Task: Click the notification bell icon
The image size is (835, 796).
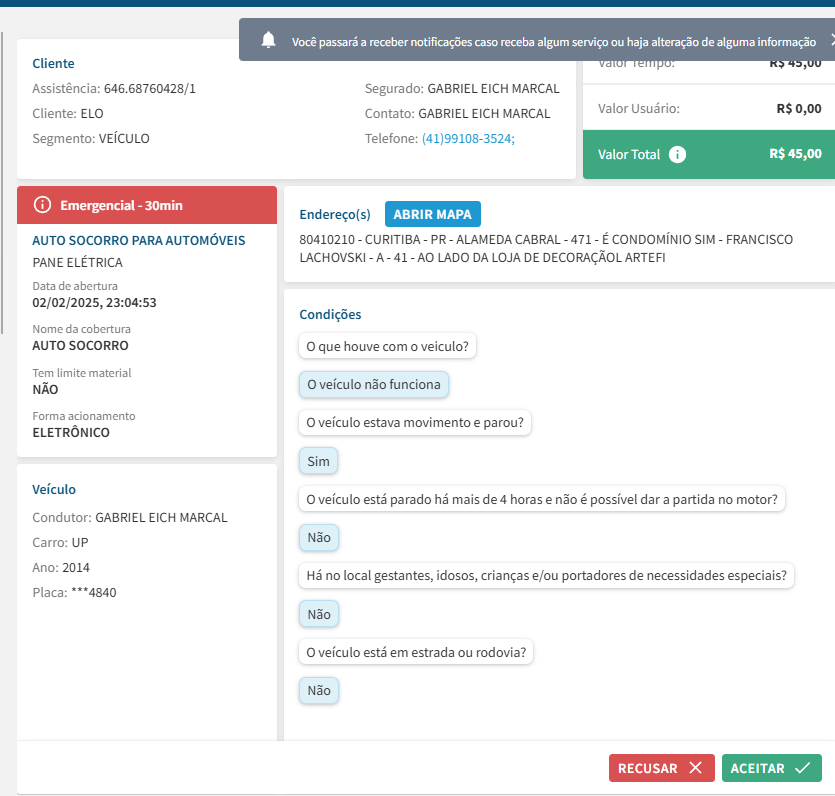Action: click(x=268, y=40)
